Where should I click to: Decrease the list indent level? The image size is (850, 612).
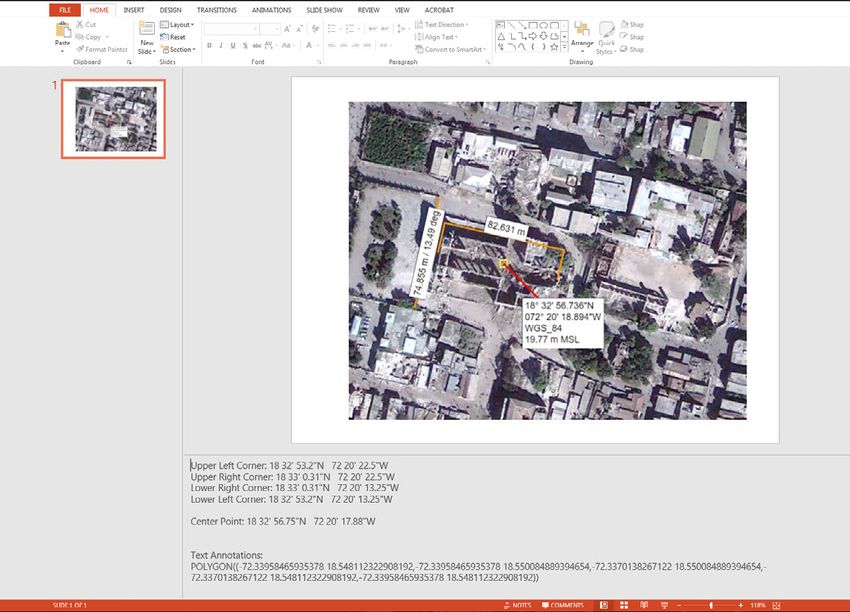[372, 29]
